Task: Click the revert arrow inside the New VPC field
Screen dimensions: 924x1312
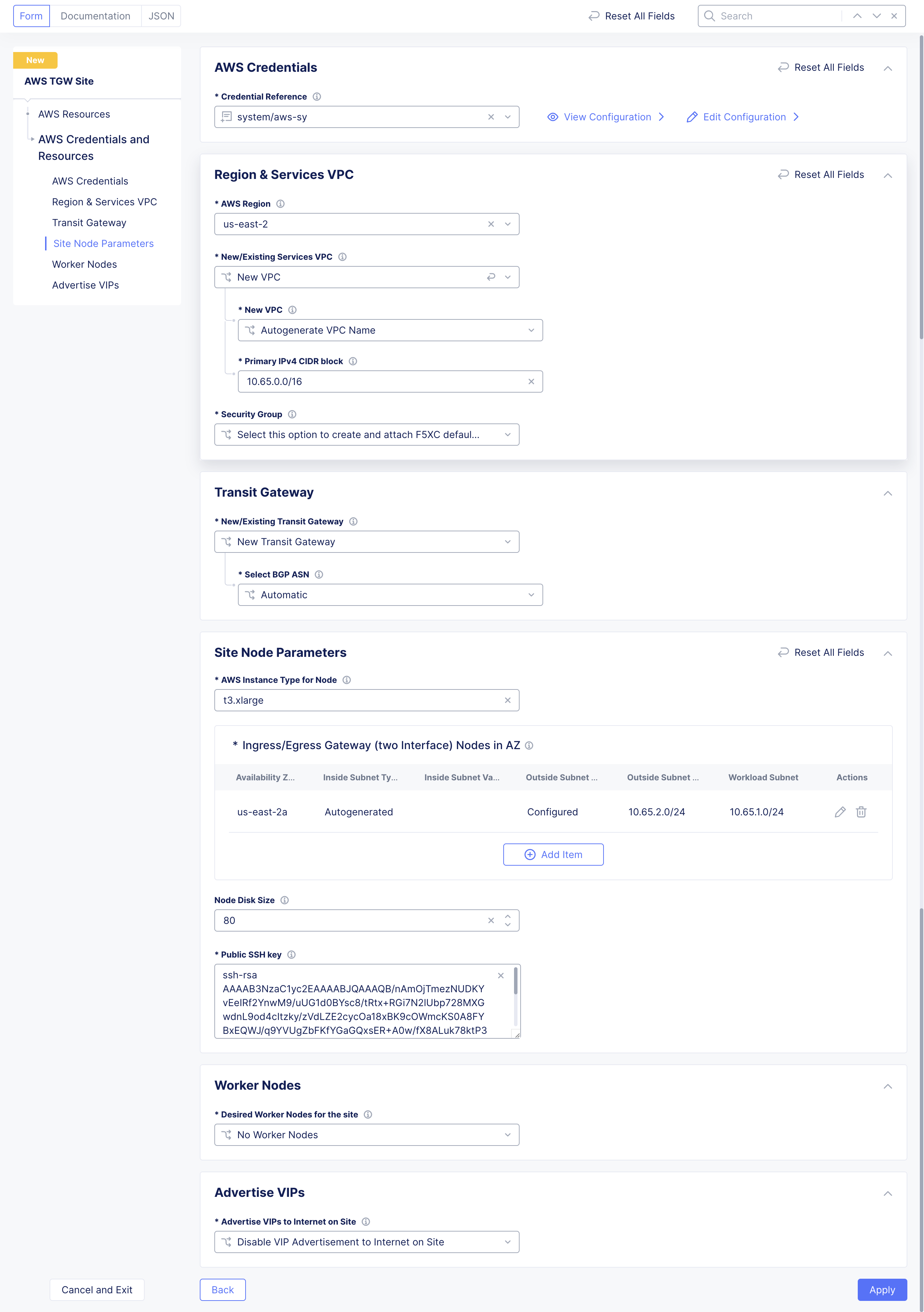Action: coord(491,277)
